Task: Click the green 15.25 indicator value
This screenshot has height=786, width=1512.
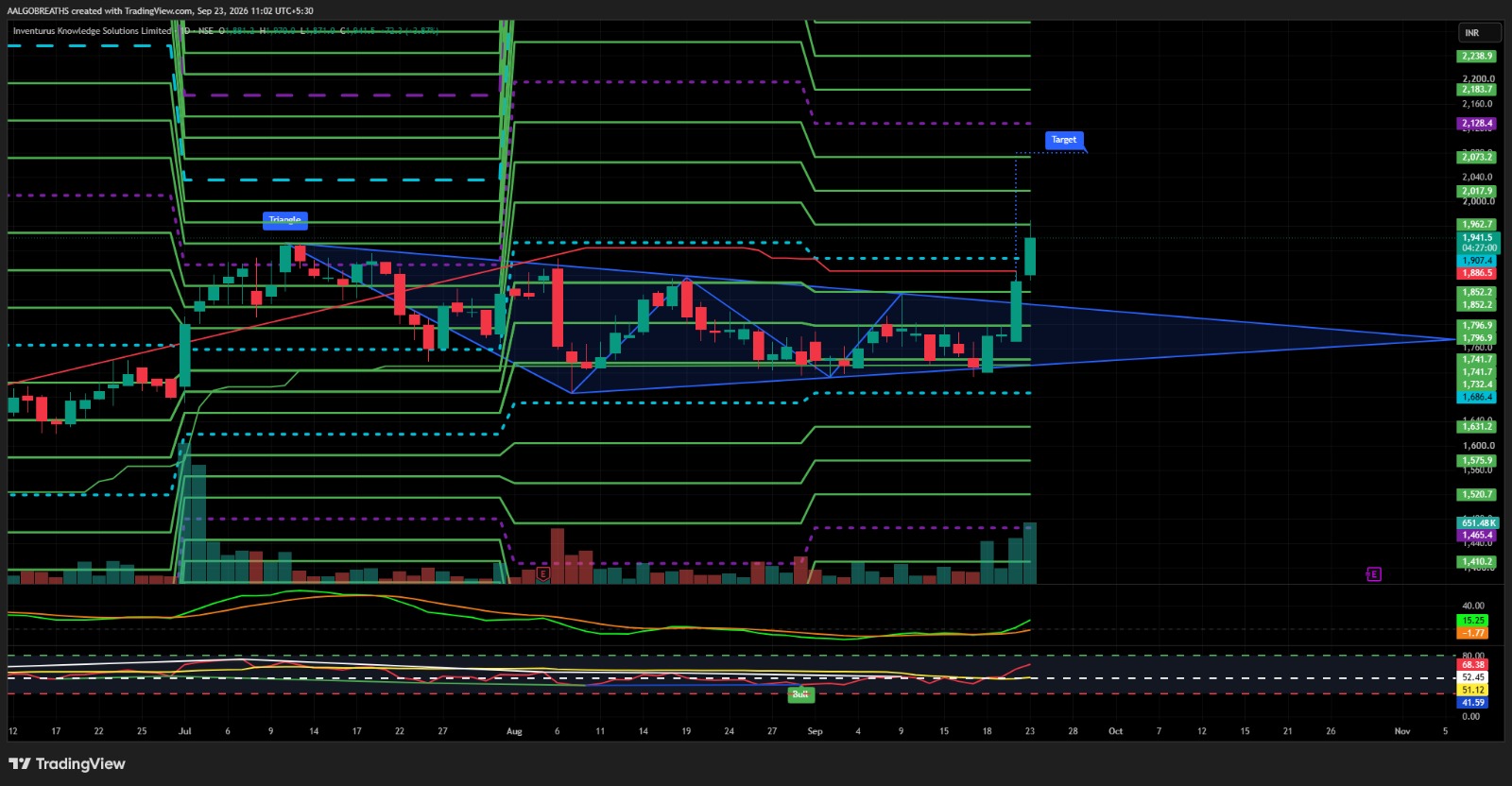Action: (x=1473, y=621)
